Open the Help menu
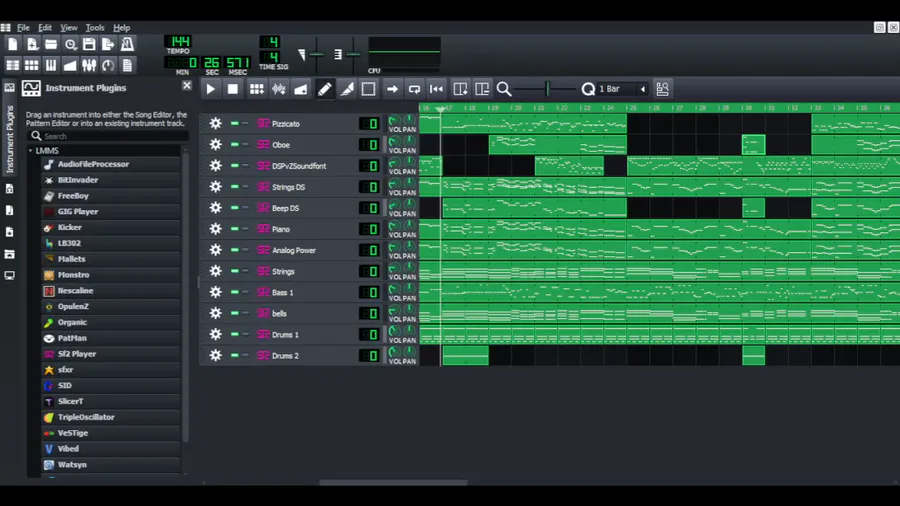Screen dimensions: 900x506 pyautogui.click(x=121, y=28)
